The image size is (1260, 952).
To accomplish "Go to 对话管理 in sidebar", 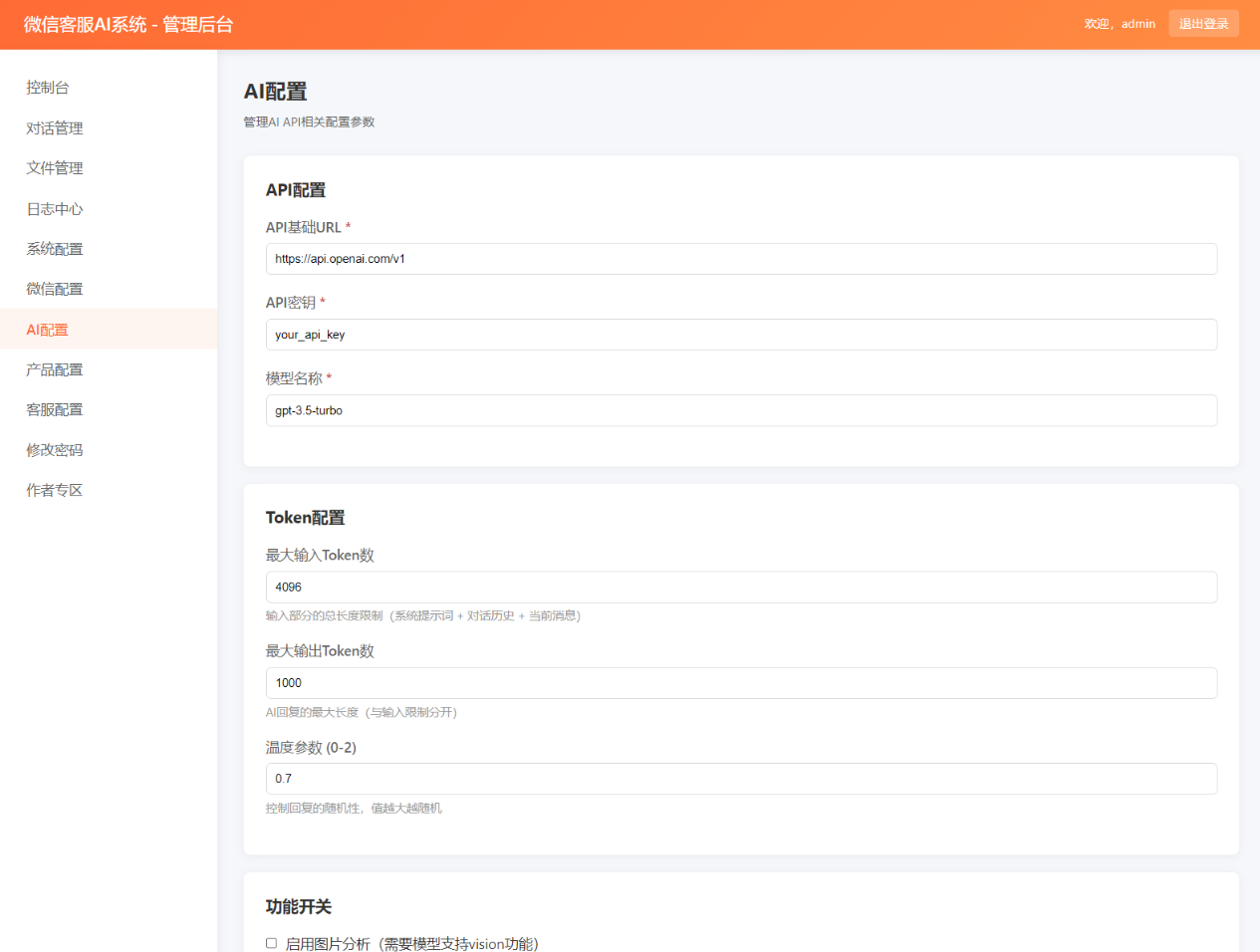I will coord(55,128).
